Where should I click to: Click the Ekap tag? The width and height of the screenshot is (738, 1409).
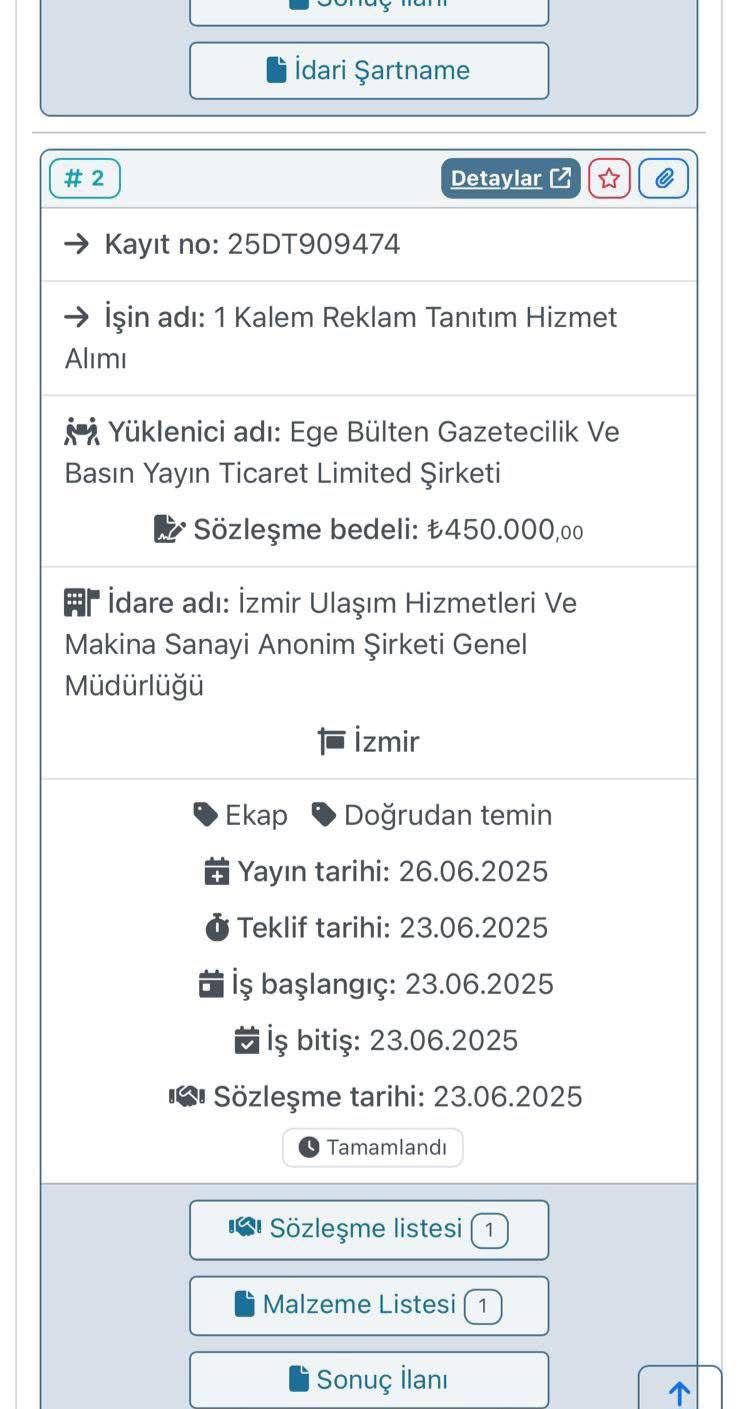(241, 815)
